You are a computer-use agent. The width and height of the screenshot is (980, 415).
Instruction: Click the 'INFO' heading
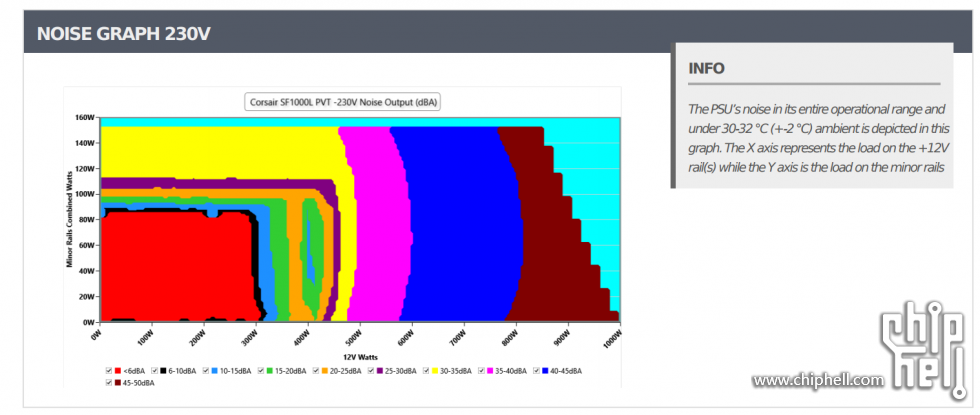point(706,68)
